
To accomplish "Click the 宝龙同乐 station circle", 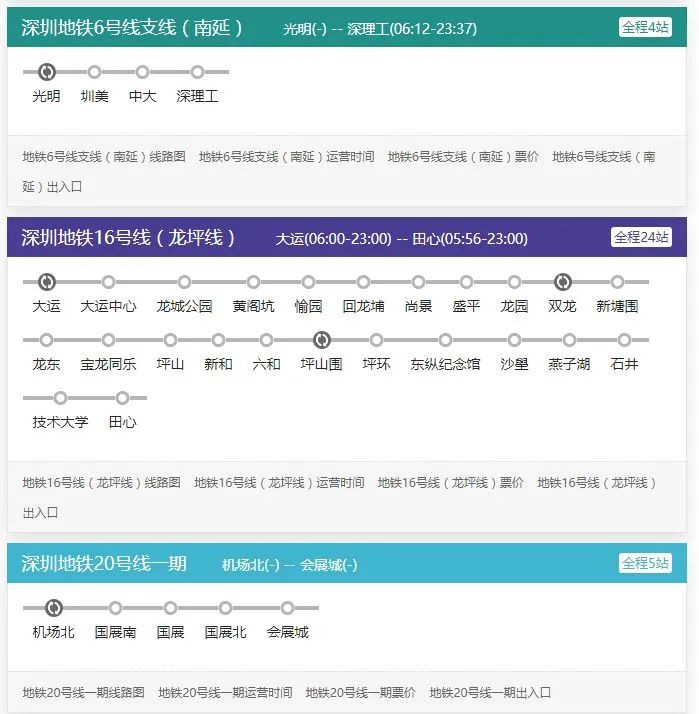I will (108, 340).
